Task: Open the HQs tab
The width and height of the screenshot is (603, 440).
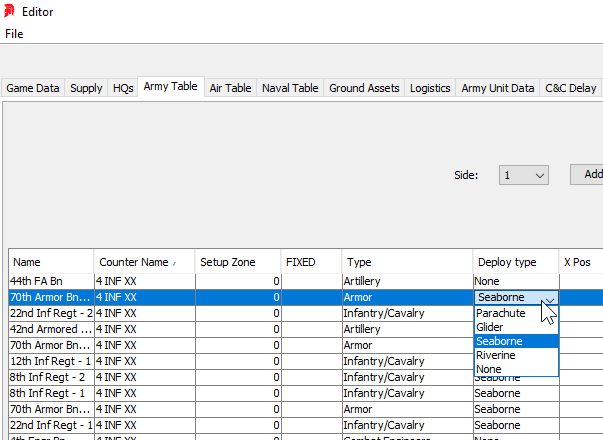Action: click(123, 88)
